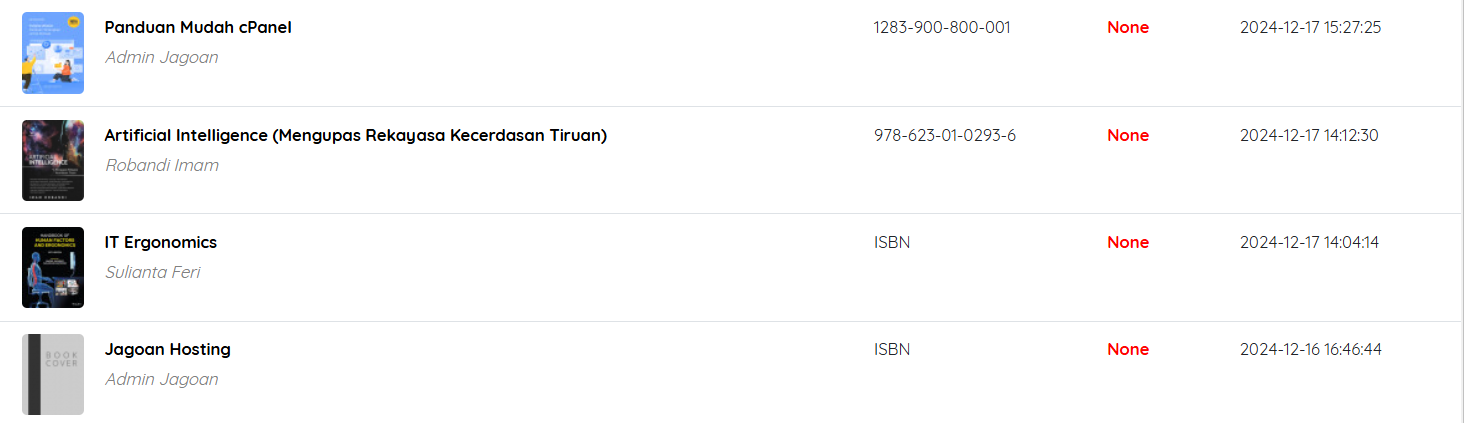Image resolution: width=1464 pixels, height=423 pixels.
Task: Click red None in the Panduan Mudah cPanel row
Action: (1127, 28)
